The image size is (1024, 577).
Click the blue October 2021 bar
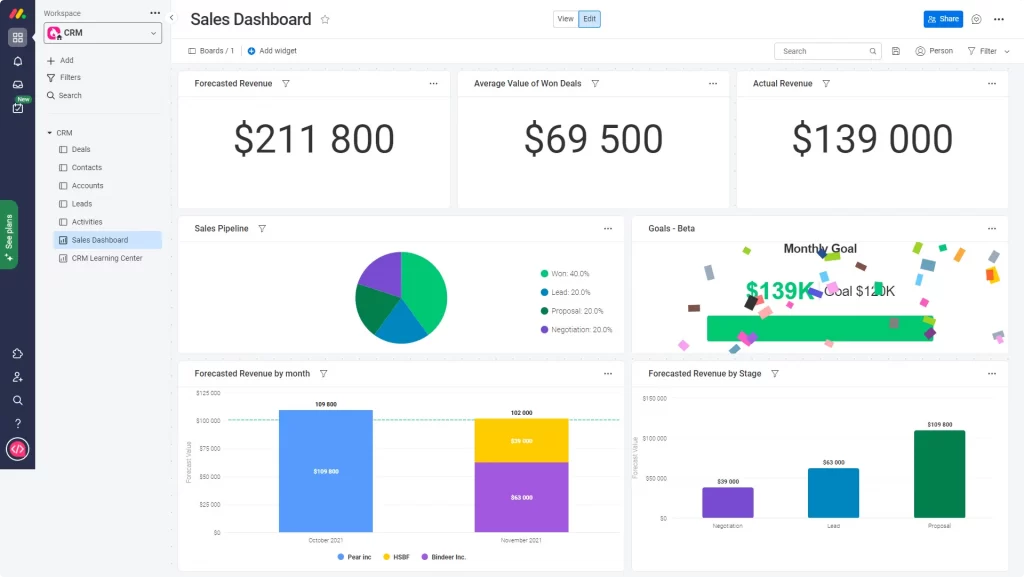tap(326, 471)
